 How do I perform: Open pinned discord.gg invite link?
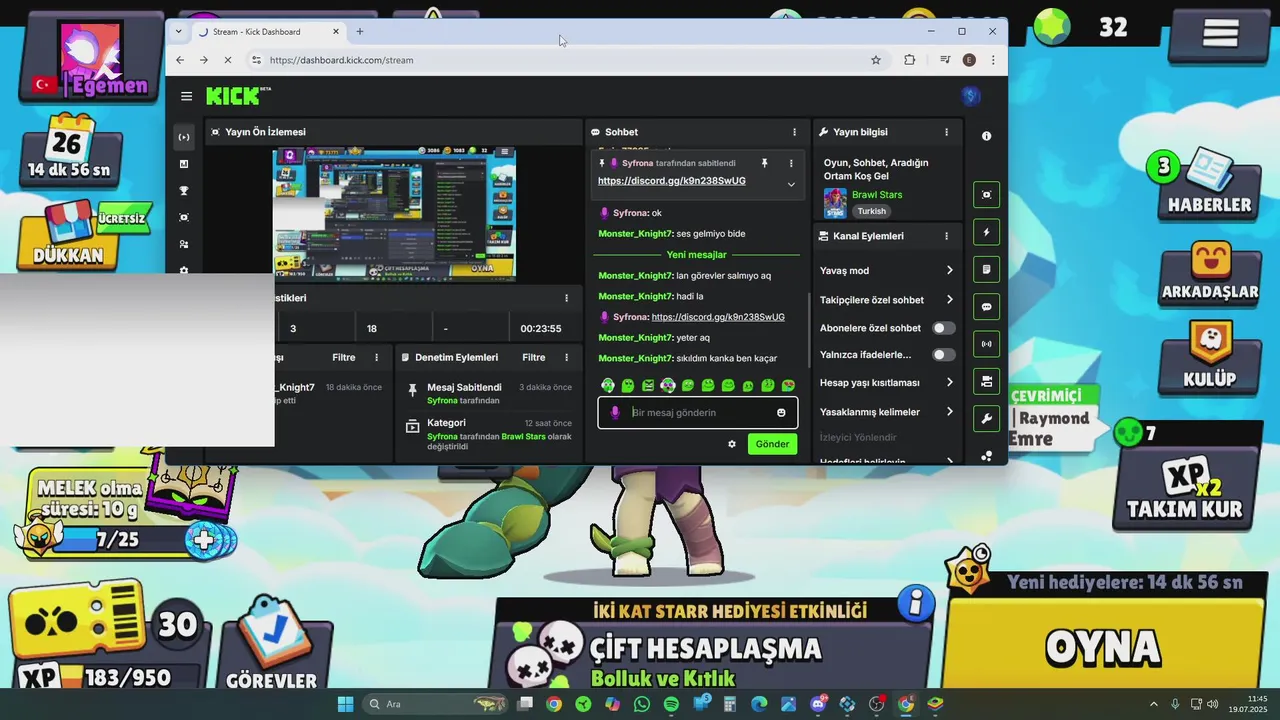tap(672, 181)
